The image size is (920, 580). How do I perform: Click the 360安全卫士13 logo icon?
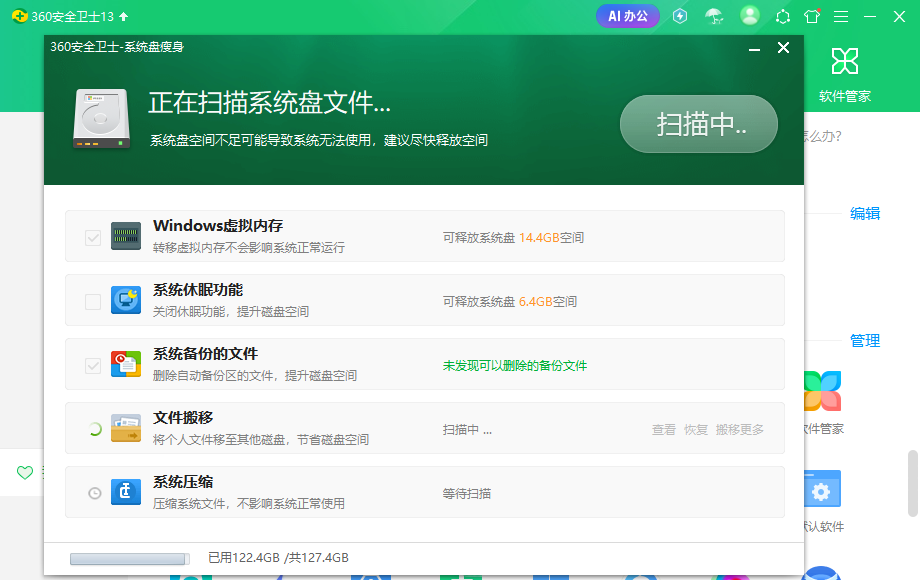coord(19,16)
